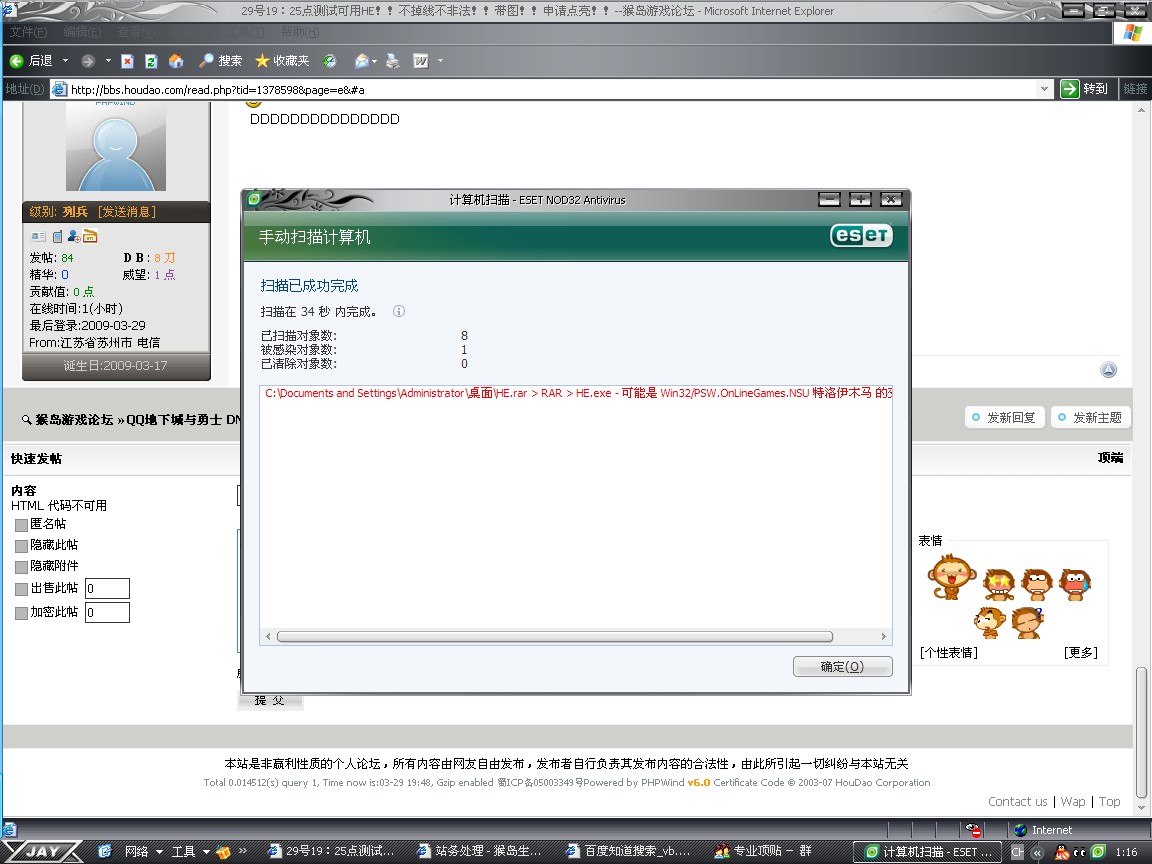Insert the crying monkey emoticon
Image resolution: width=1152 pixels, height=864 pixels.
tap(1074, 585)
